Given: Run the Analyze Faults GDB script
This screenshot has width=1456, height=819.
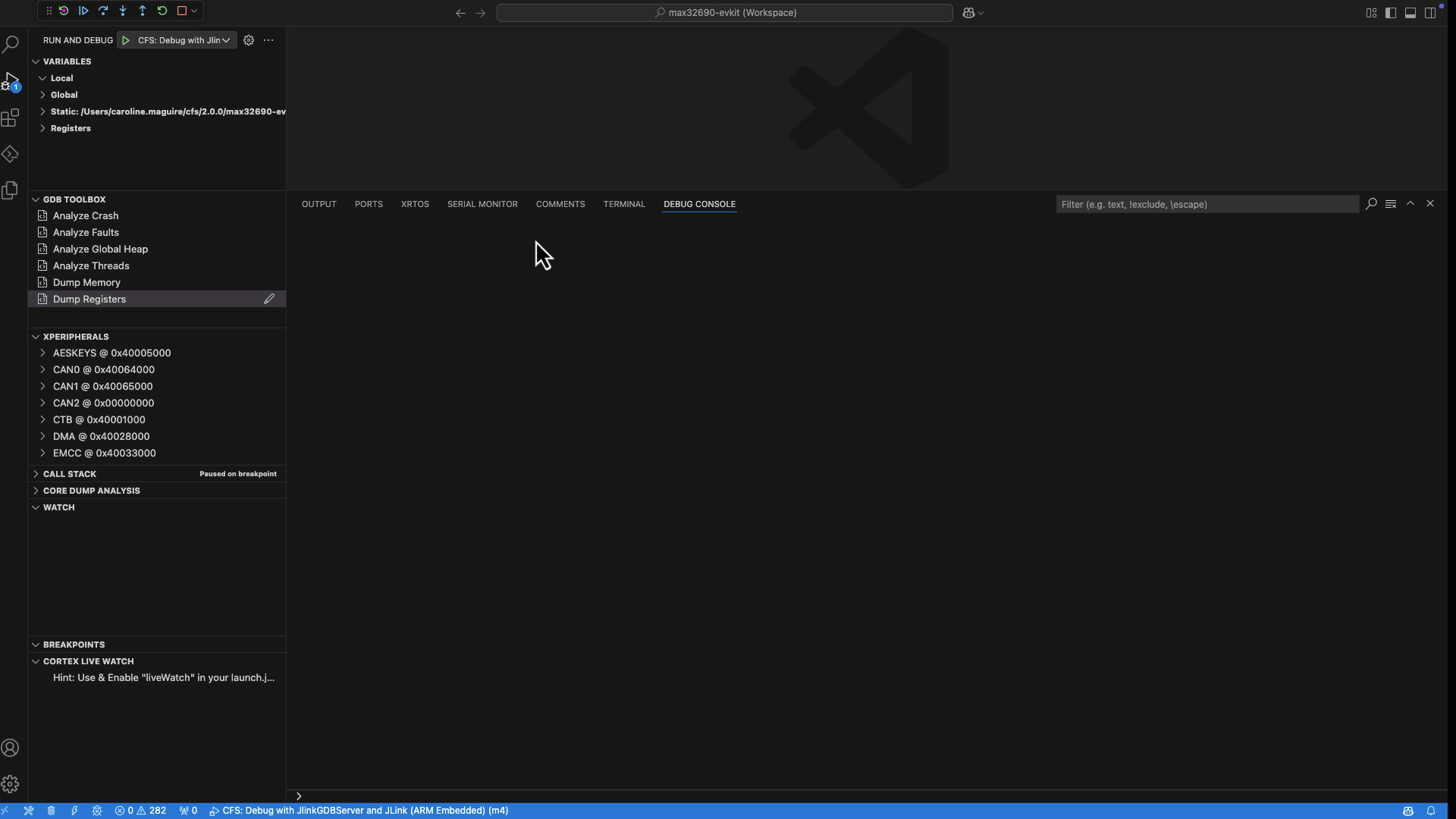Looking at the screenshot, I should click(86, 233).
